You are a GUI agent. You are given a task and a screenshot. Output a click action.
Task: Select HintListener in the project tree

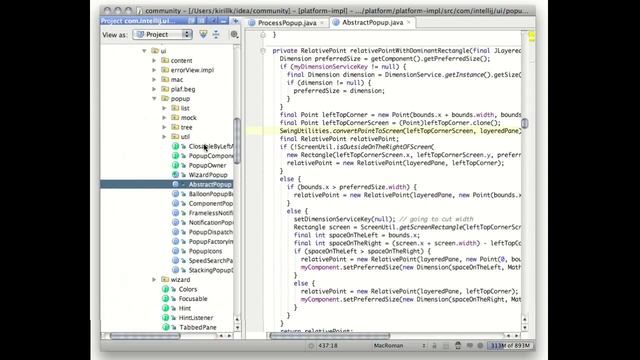click(x=196, y=318)
